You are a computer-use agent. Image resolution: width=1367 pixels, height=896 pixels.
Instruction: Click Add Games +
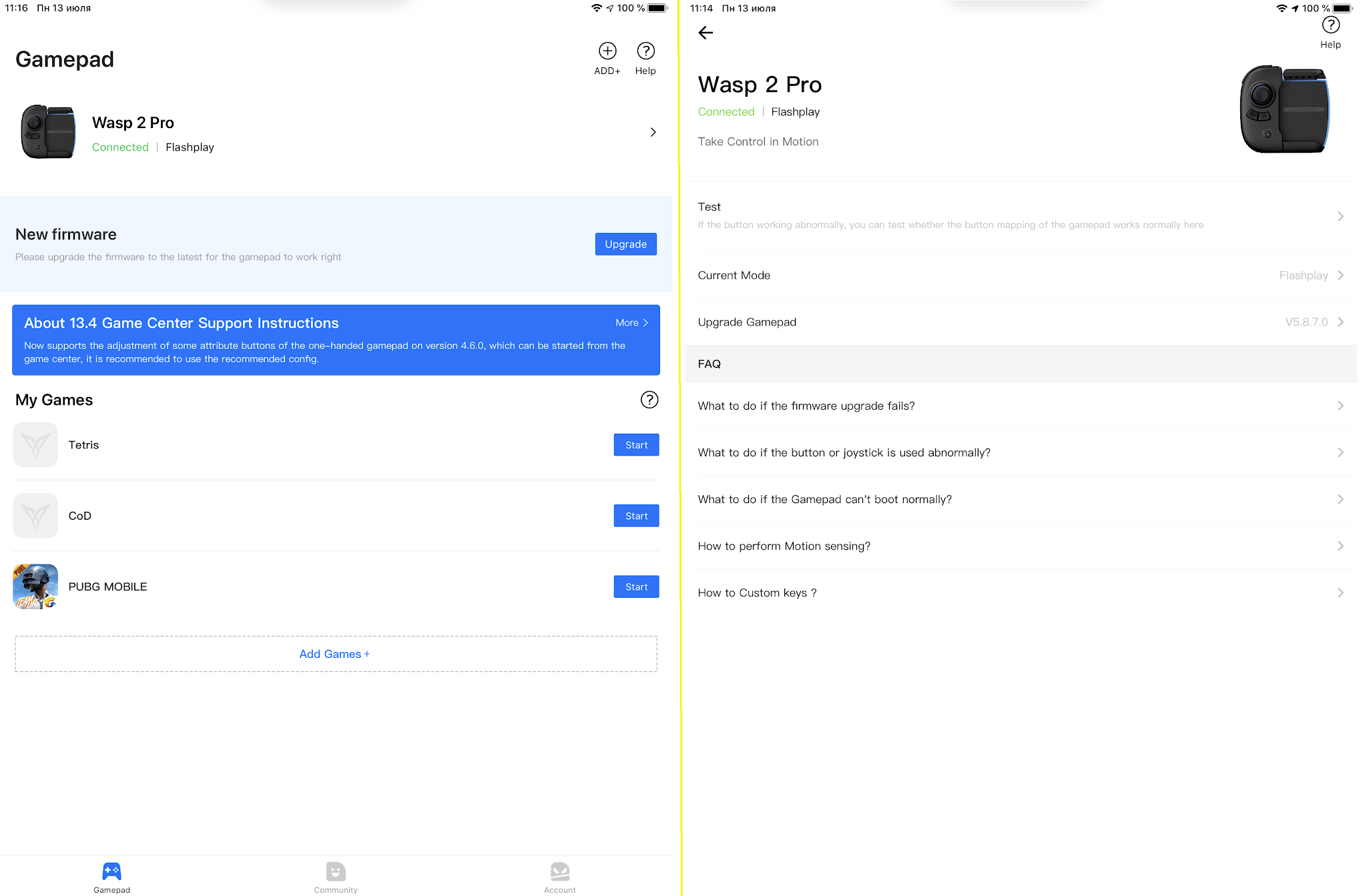coord(336,654)
